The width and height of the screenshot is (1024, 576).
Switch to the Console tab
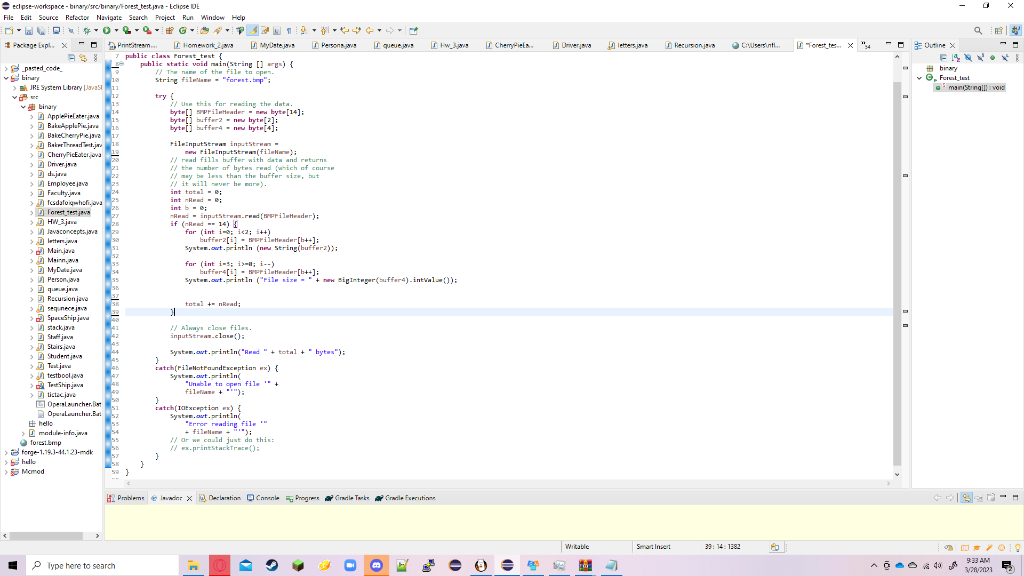(x=267, y=497)
